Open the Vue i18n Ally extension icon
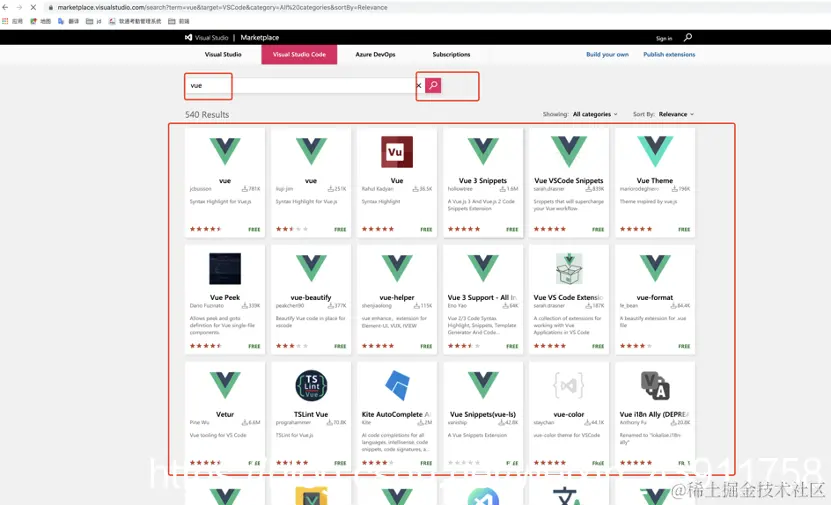The width and height of the screenshot is (832, 506). coord(655,386)
